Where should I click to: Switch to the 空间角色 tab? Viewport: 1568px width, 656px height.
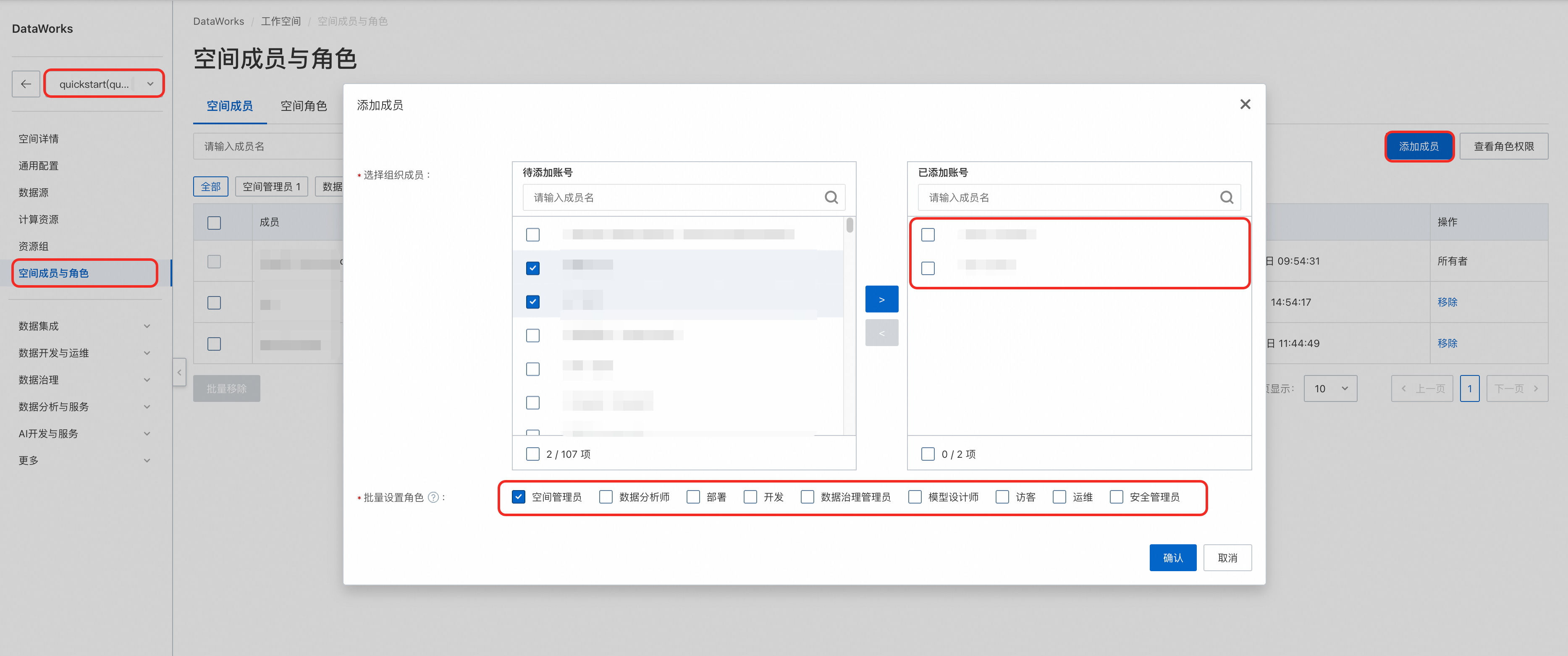tap(303, 106)
